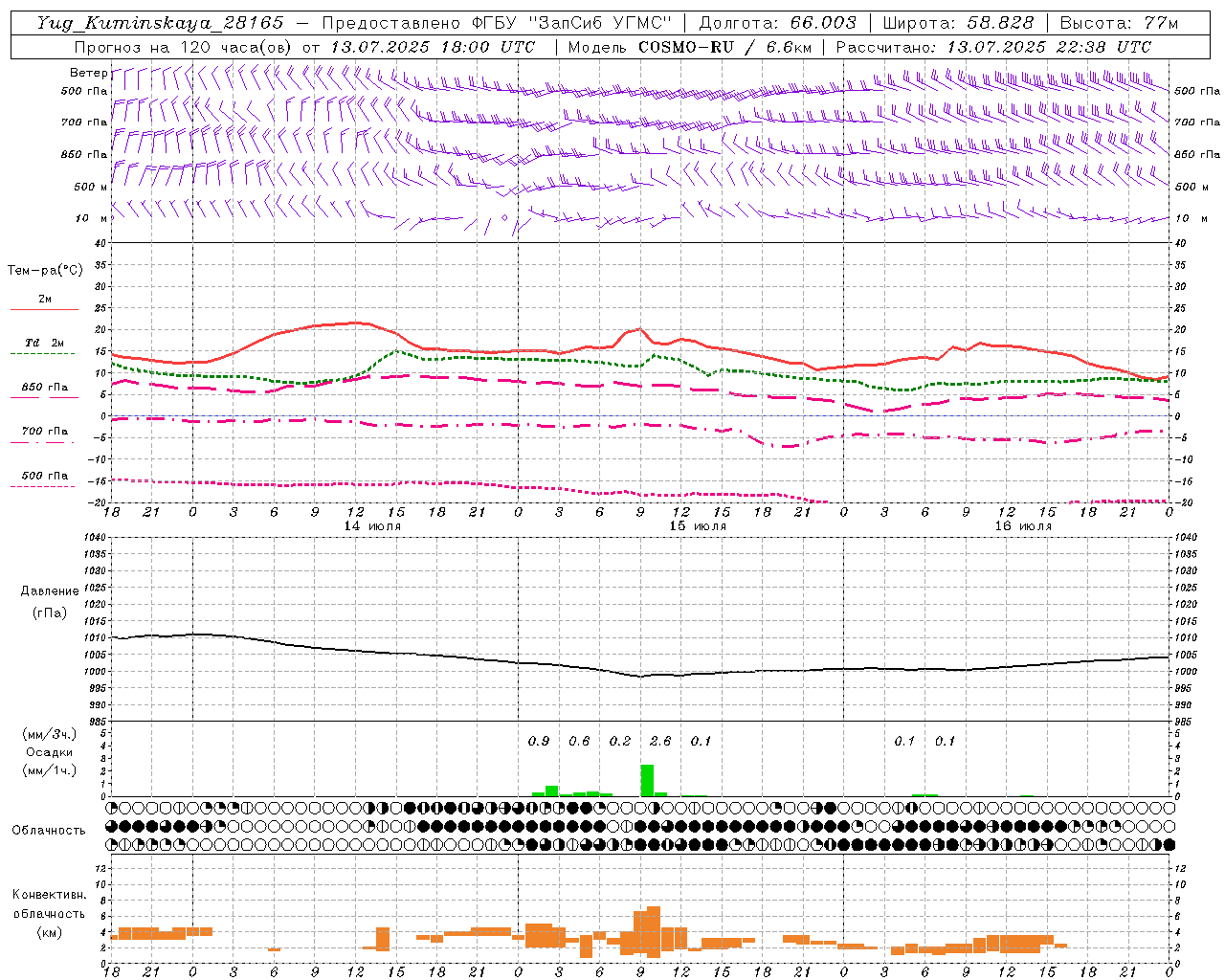This screenshot has width=1225, height=980.
Task: Click the 'Высота: 77м' header field
Action: (x=1120, y=23)
